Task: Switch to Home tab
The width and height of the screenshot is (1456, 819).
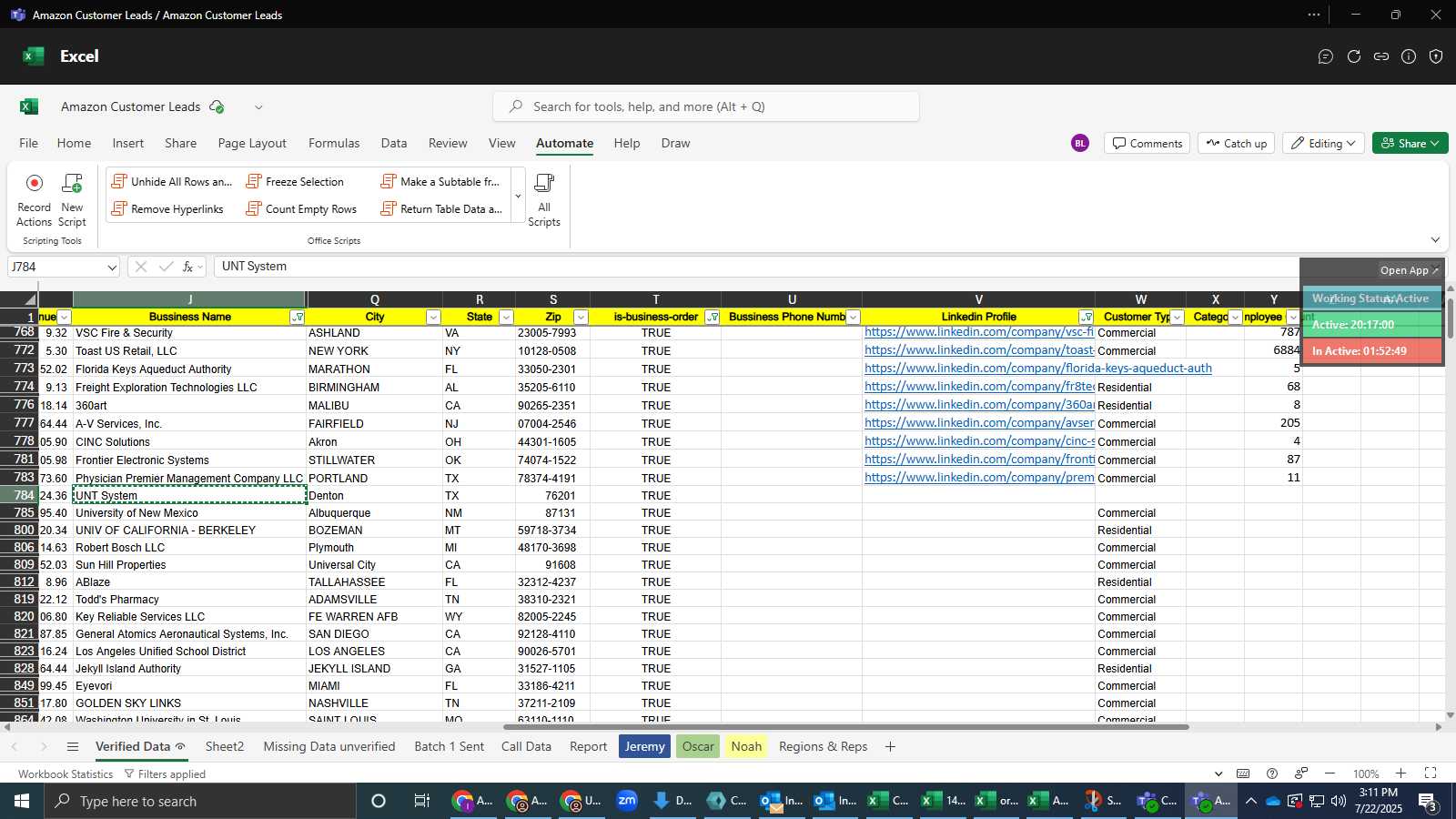Action: point(74,143)
